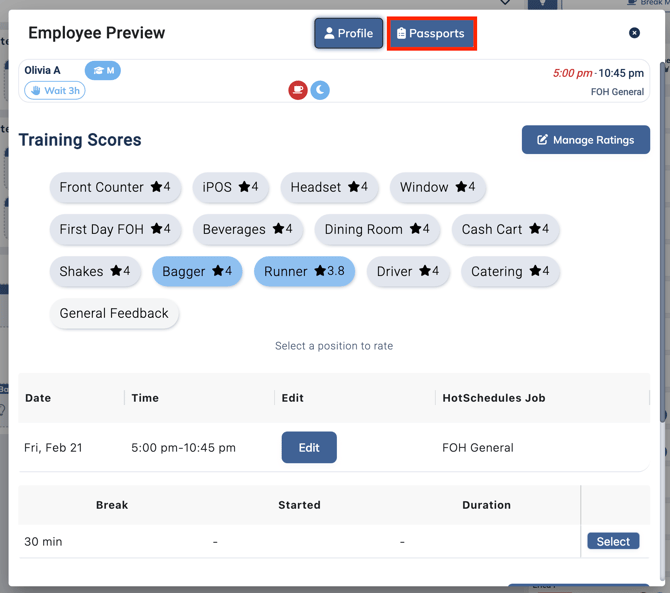Click the red coffee cup break icon

coord(298,90)
